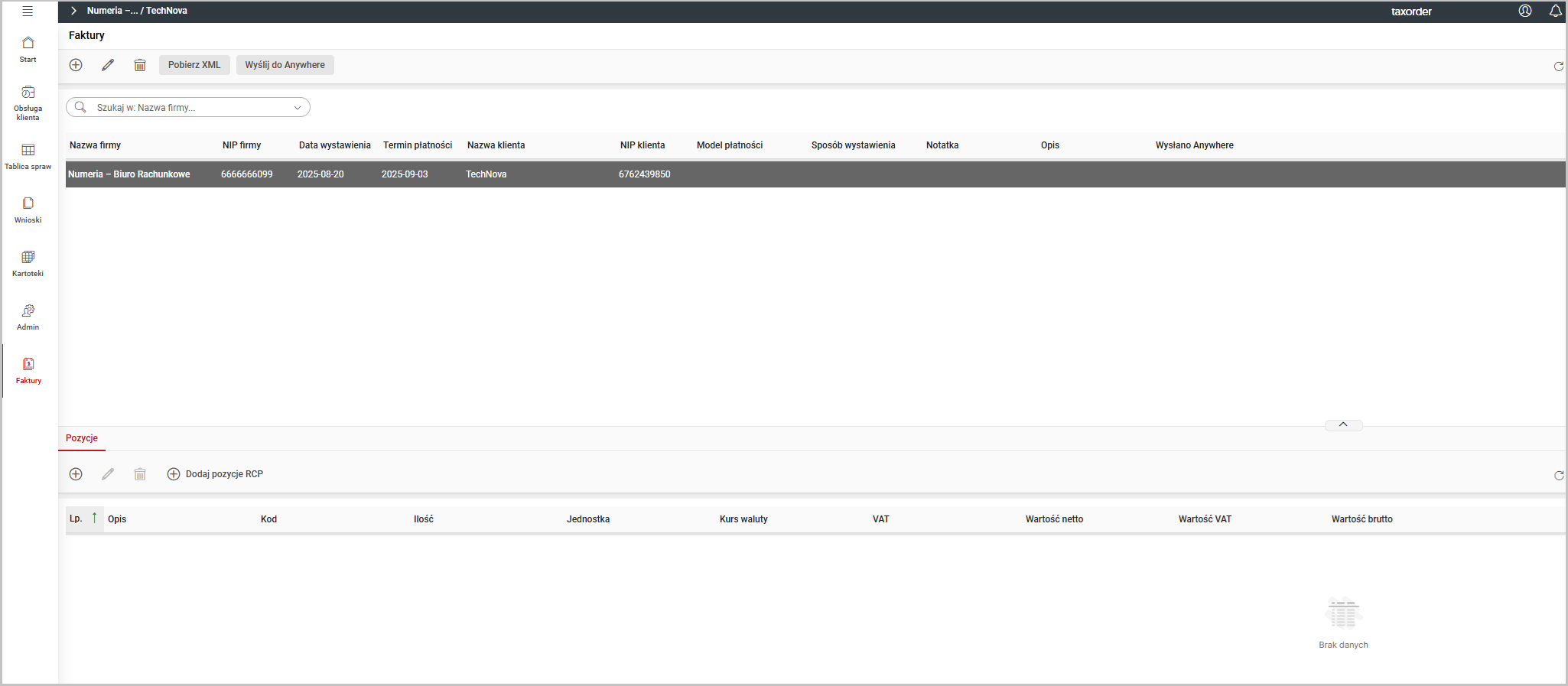Open the hamburger menu icon
The height and width of the screenshot is (686, 1568).
[28, 11]
